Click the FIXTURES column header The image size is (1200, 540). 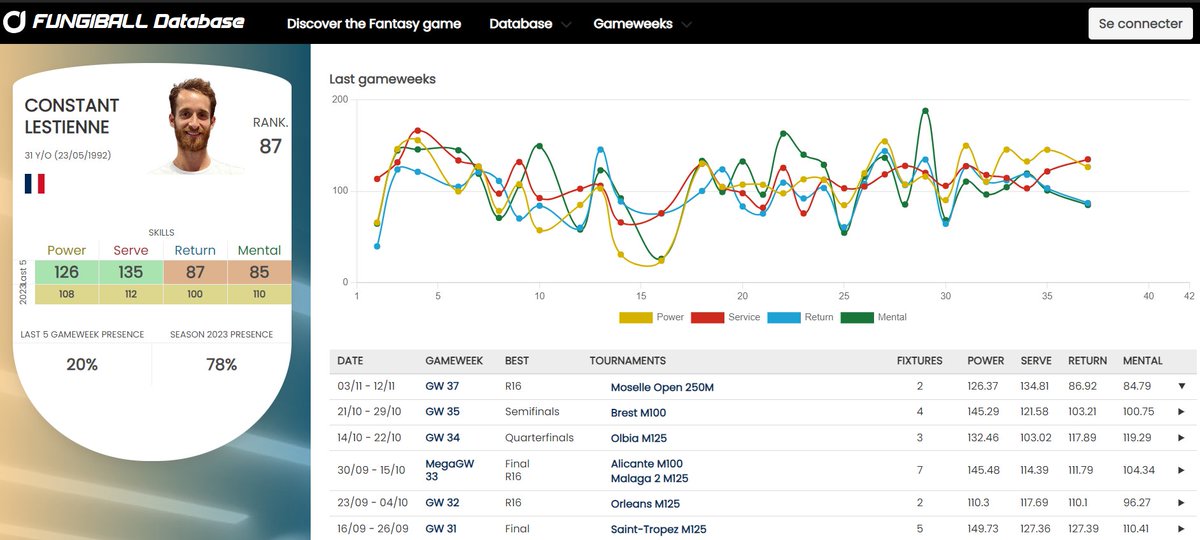920,360
